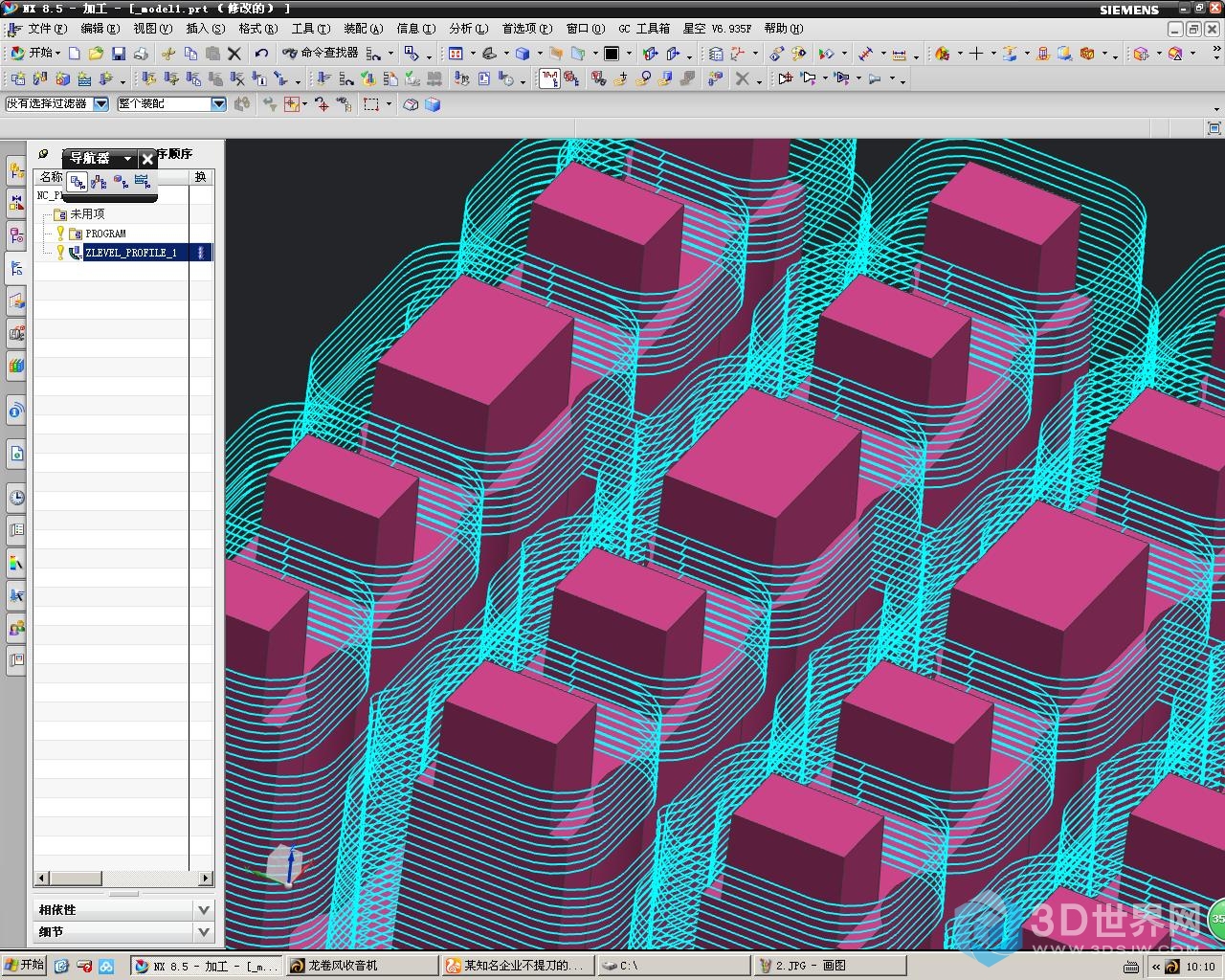
Task: Open the Constraint Navigator sidebar tab
Action: (x=16, y=202)
